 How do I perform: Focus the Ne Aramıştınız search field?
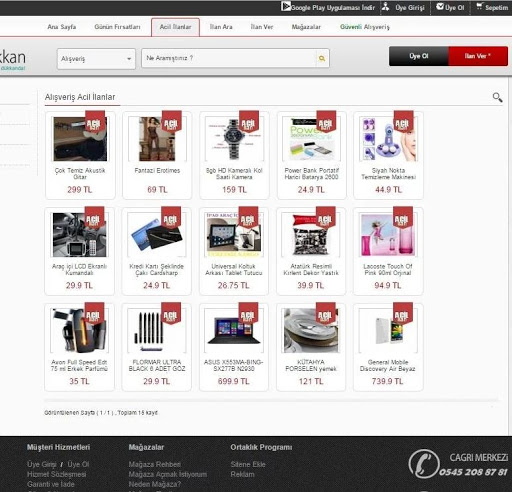(229, 58)
